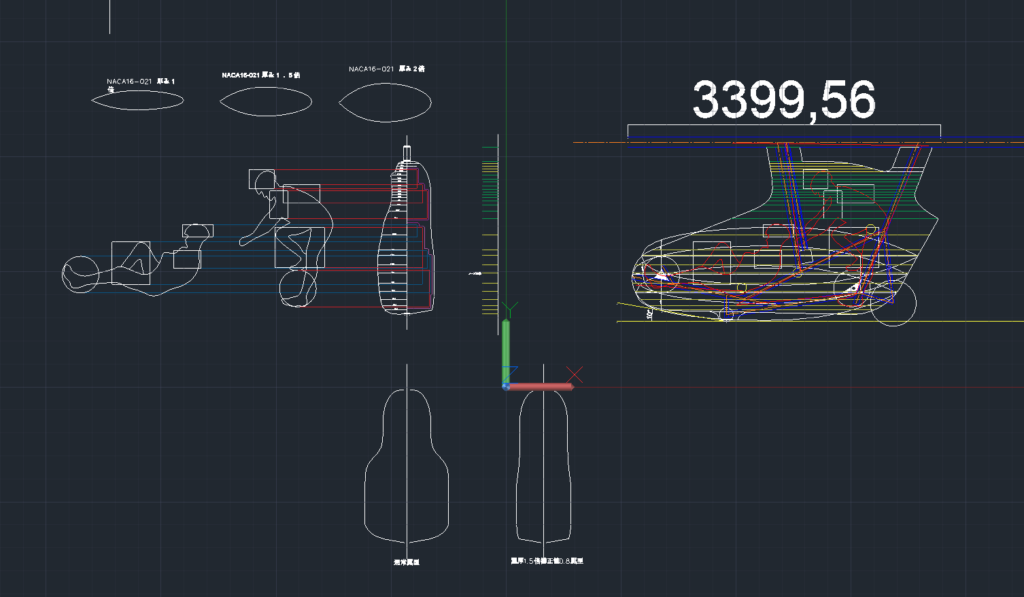The image size is (1024, 597).
Task: Click the label containing 1.5 and 0.8 values
Action: click(546, 562)
